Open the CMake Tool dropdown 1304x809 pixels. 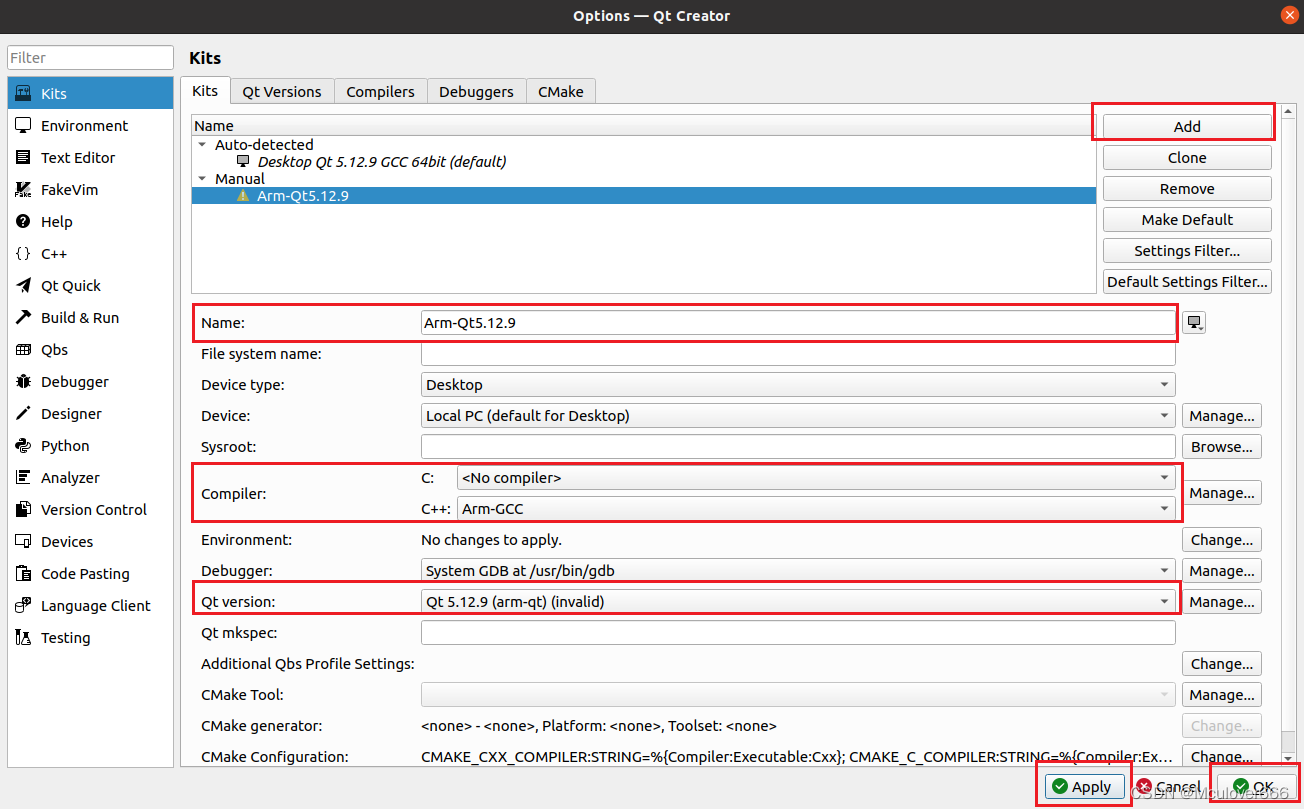[798, 694]
